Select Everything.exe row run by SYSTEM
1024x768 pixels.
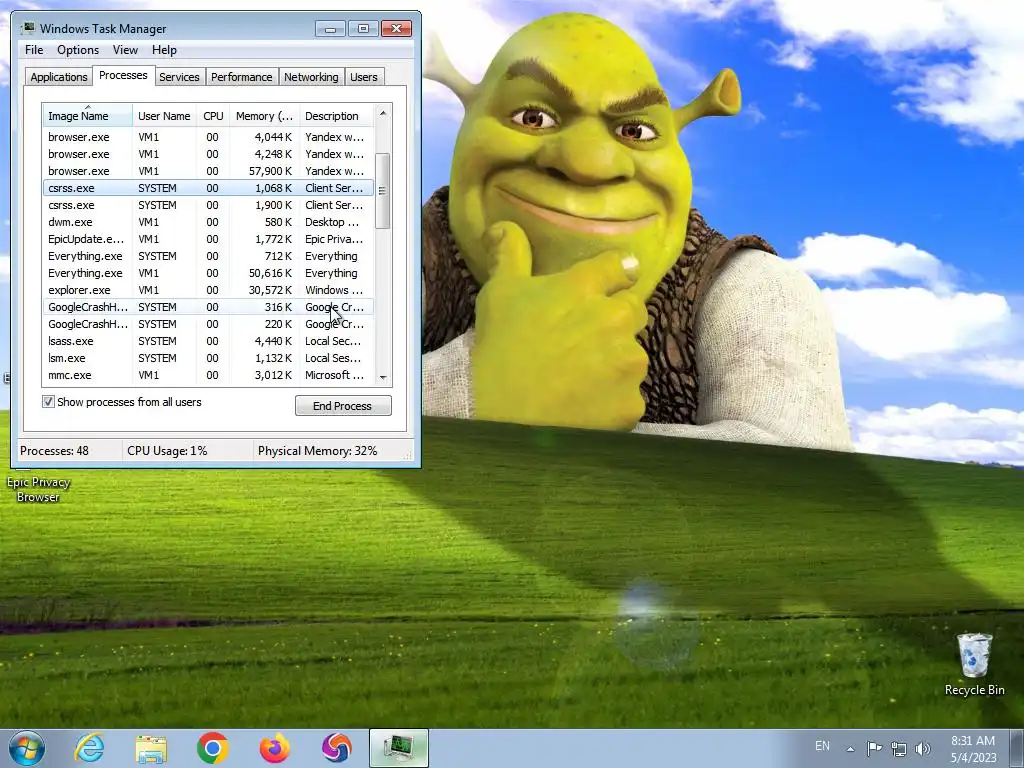pos(208,256)
